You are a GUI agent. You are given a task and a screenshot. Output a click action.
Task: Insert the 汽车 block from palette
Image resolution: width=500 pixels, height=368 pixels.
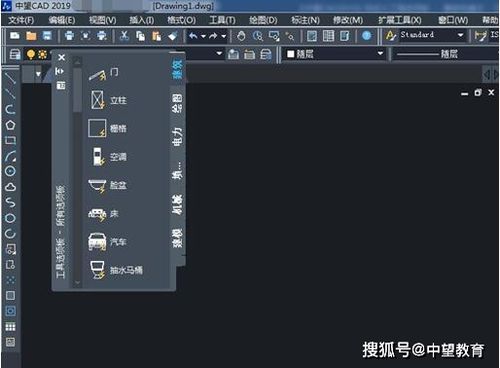point(107,242)
